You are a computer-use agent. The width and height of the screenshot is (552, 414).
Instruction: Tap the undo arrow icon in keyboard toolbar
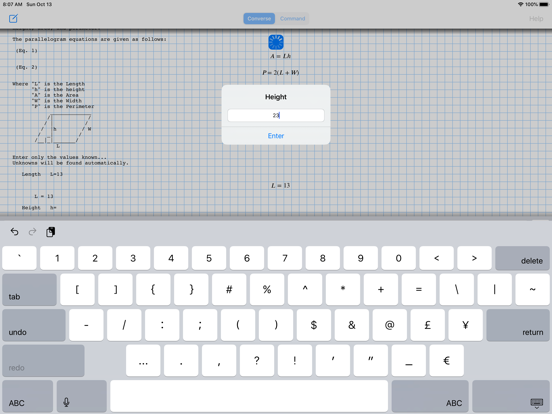(14, 232)
